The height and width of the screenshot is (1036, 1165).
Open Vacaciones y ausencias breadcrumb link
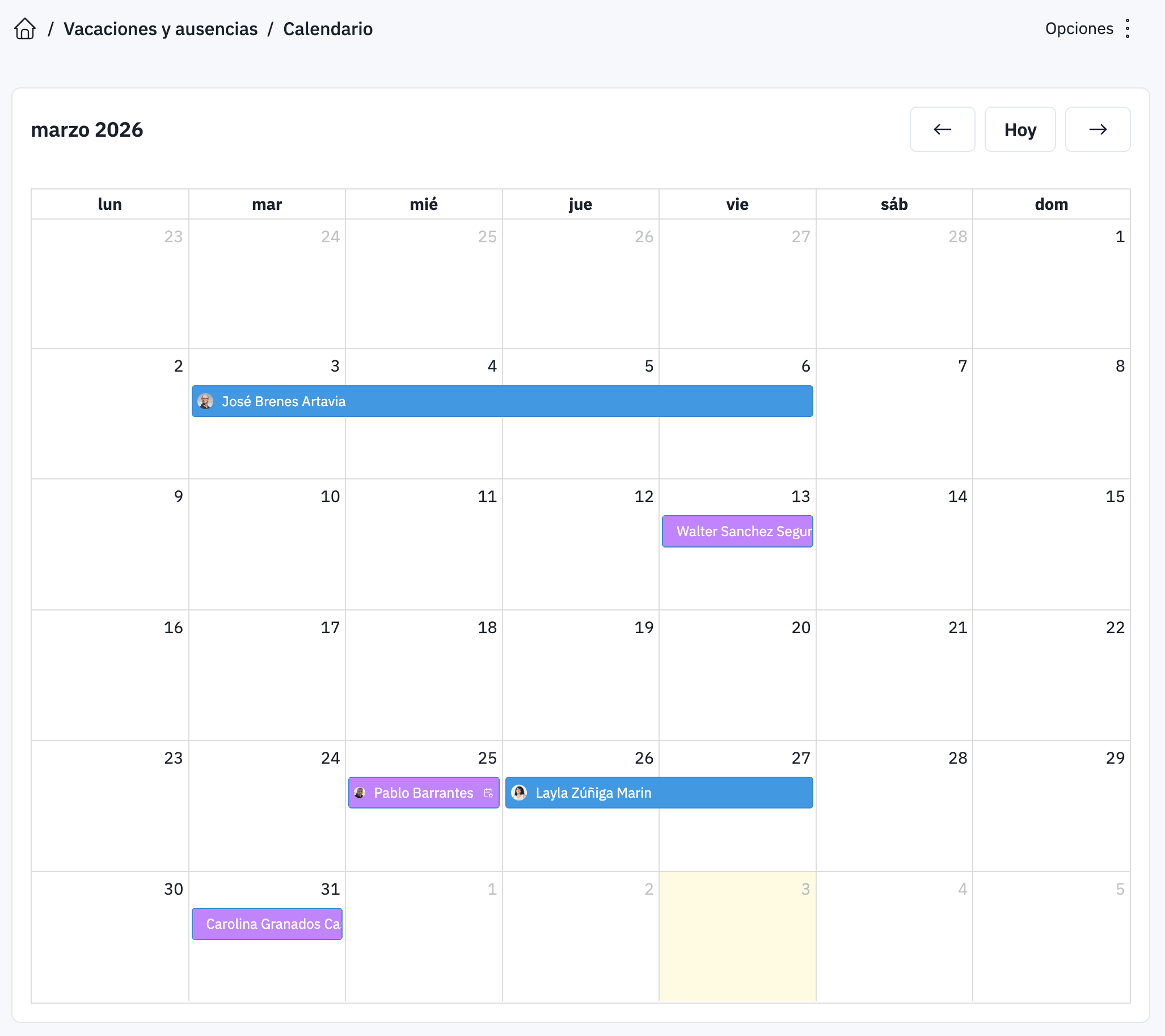160,28
